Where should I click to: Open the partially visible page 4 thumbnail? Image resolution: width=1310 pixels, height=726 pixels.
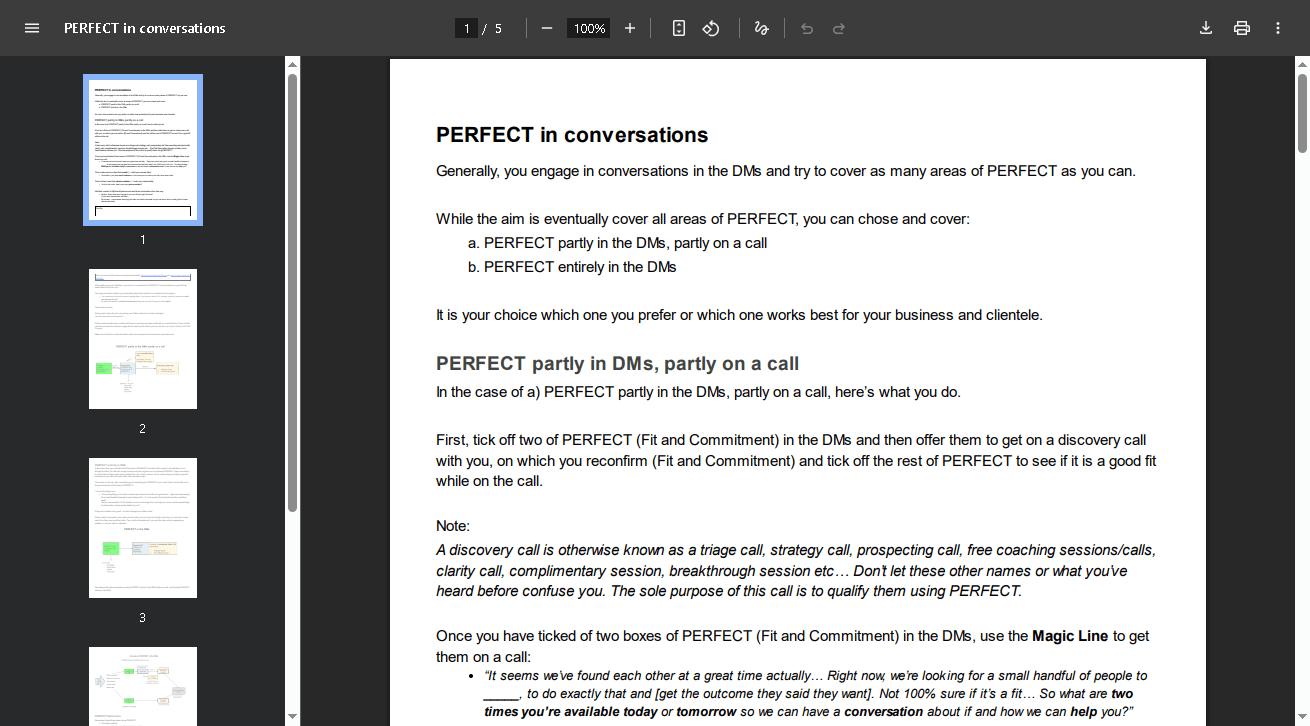click(143, 686)
